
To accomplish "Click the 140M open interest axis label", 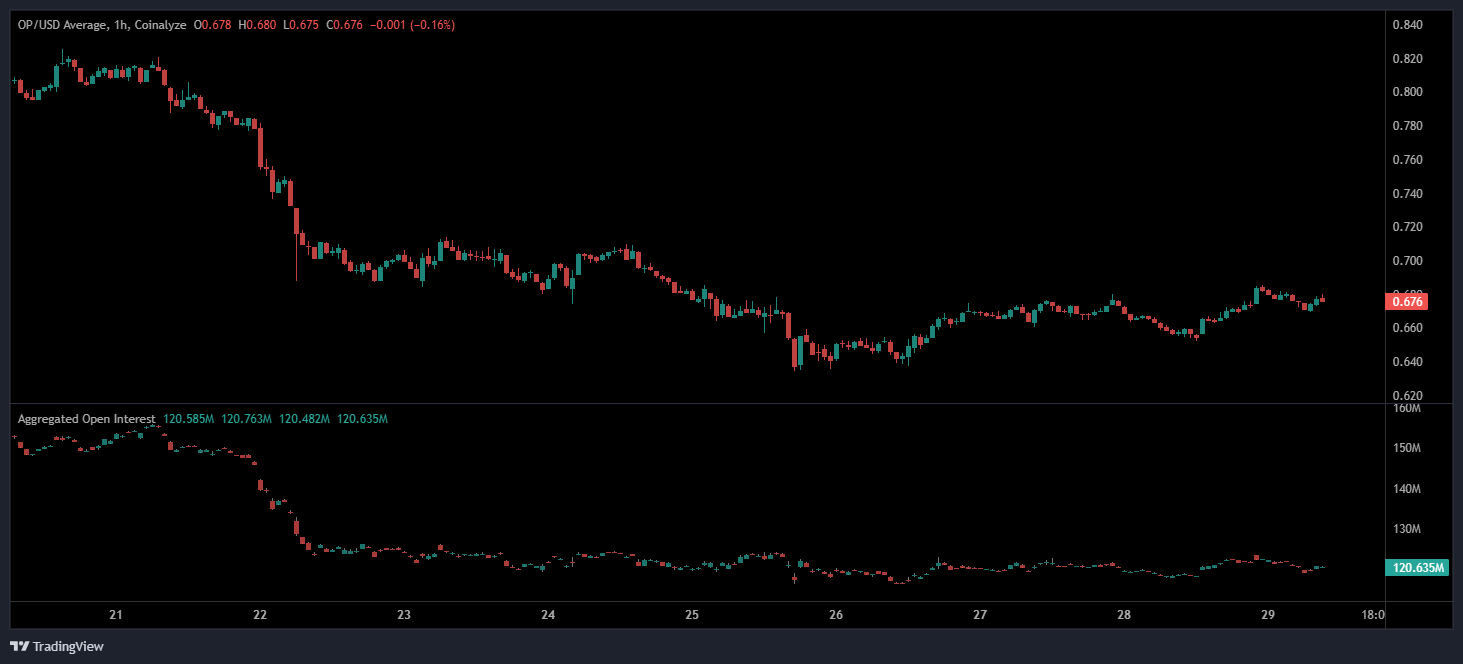I will coord(1406,489).
